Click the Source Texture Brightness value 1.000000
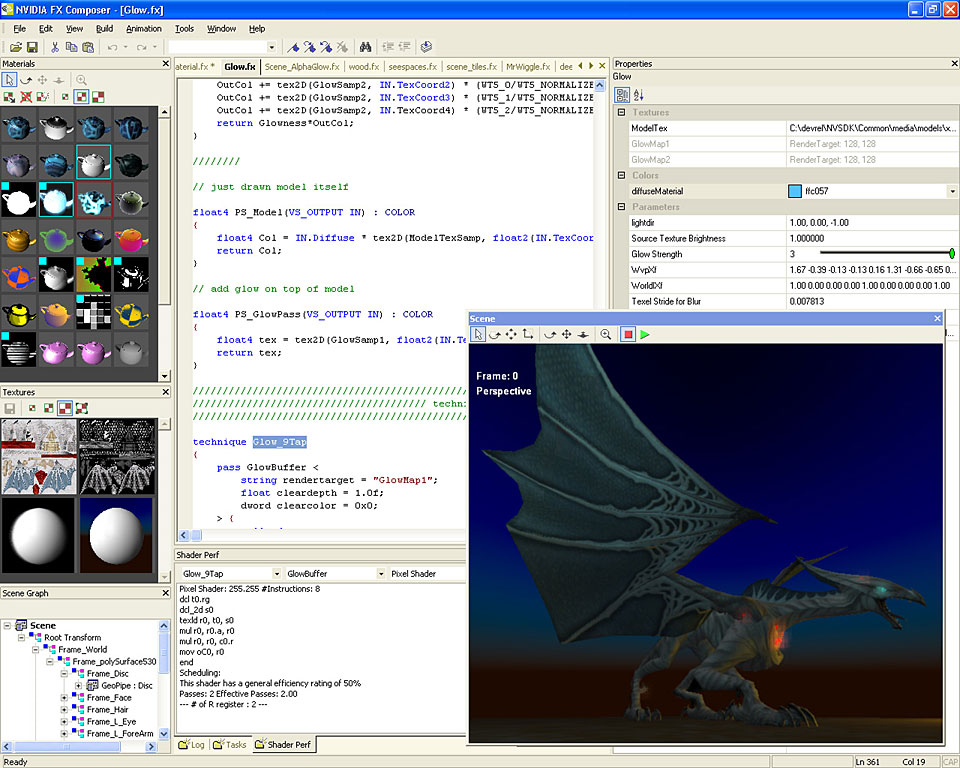Image resolution: width=960 pixels, height=768 pixels. coord(807,238)
